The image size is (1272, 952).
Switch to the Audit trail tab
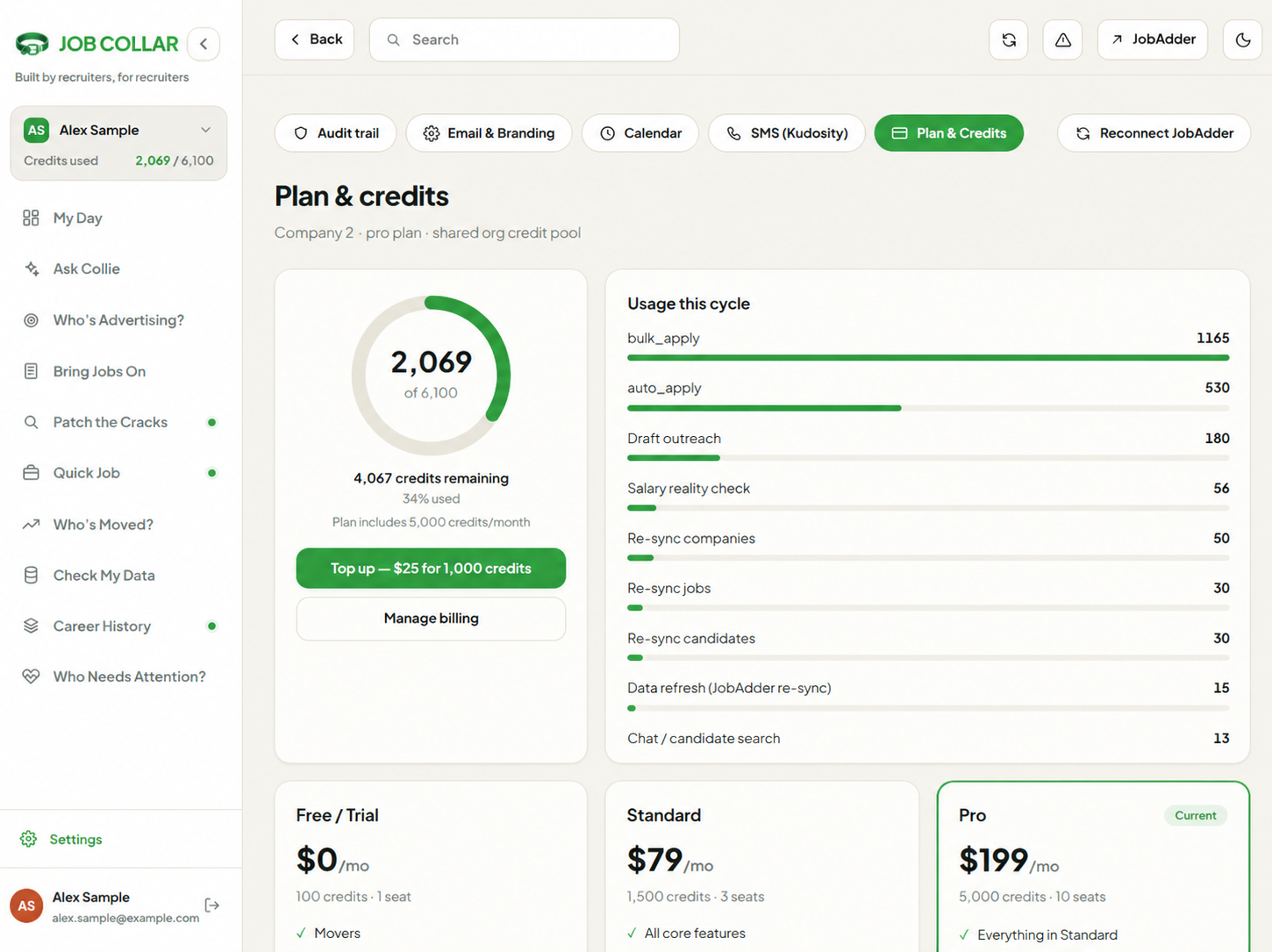pos(336,133)
